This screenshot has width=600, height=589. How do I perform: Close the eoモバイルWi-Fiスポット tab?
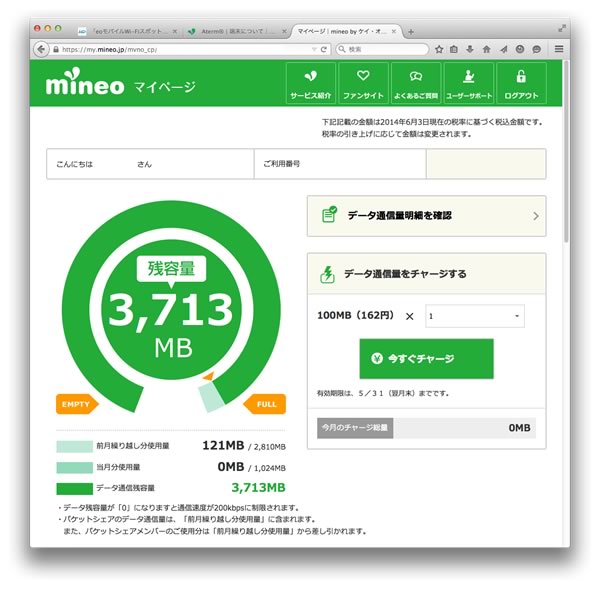pos(174,31)
